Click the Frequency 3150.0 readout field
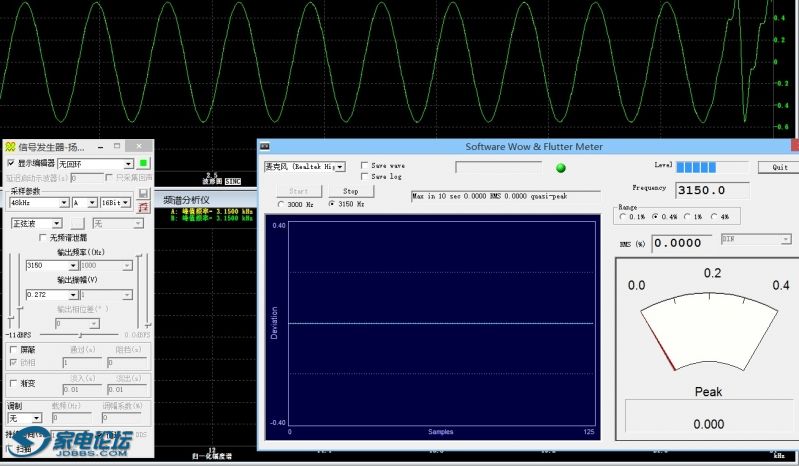Screen dimensions: 799x466 click(712, 190)
